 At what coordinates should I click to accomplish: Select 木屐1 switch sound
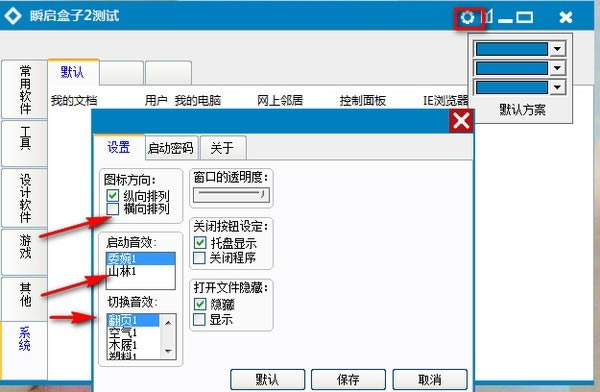133,345
